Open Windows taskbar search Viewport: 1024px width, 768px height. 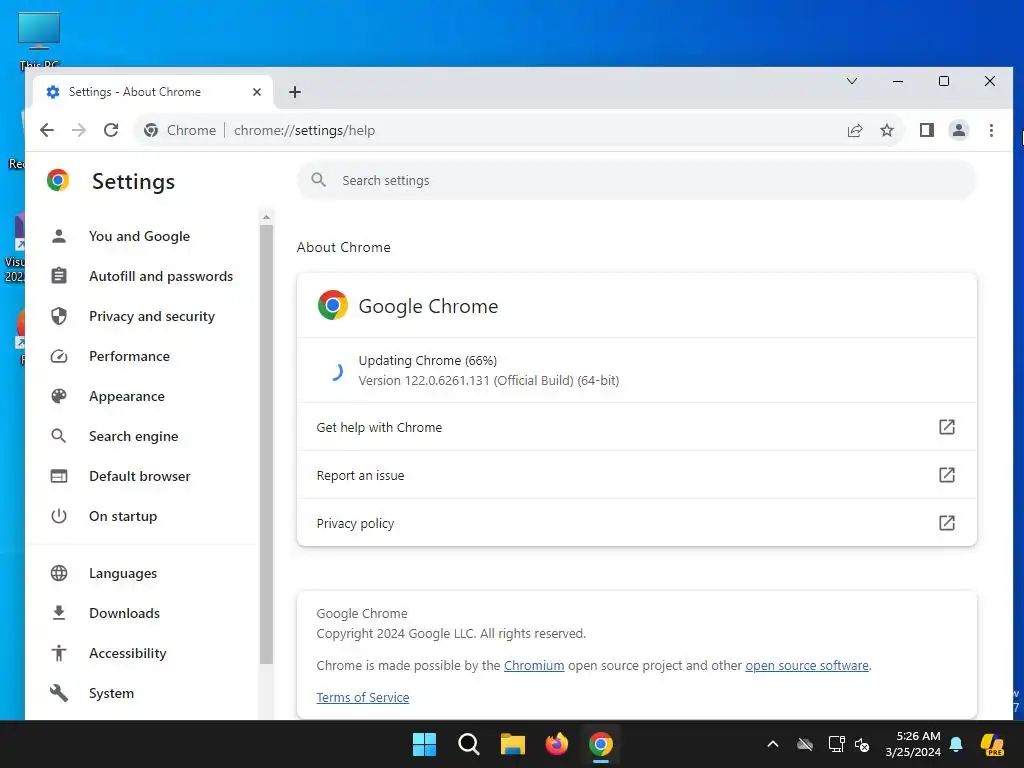coord(468,744)
